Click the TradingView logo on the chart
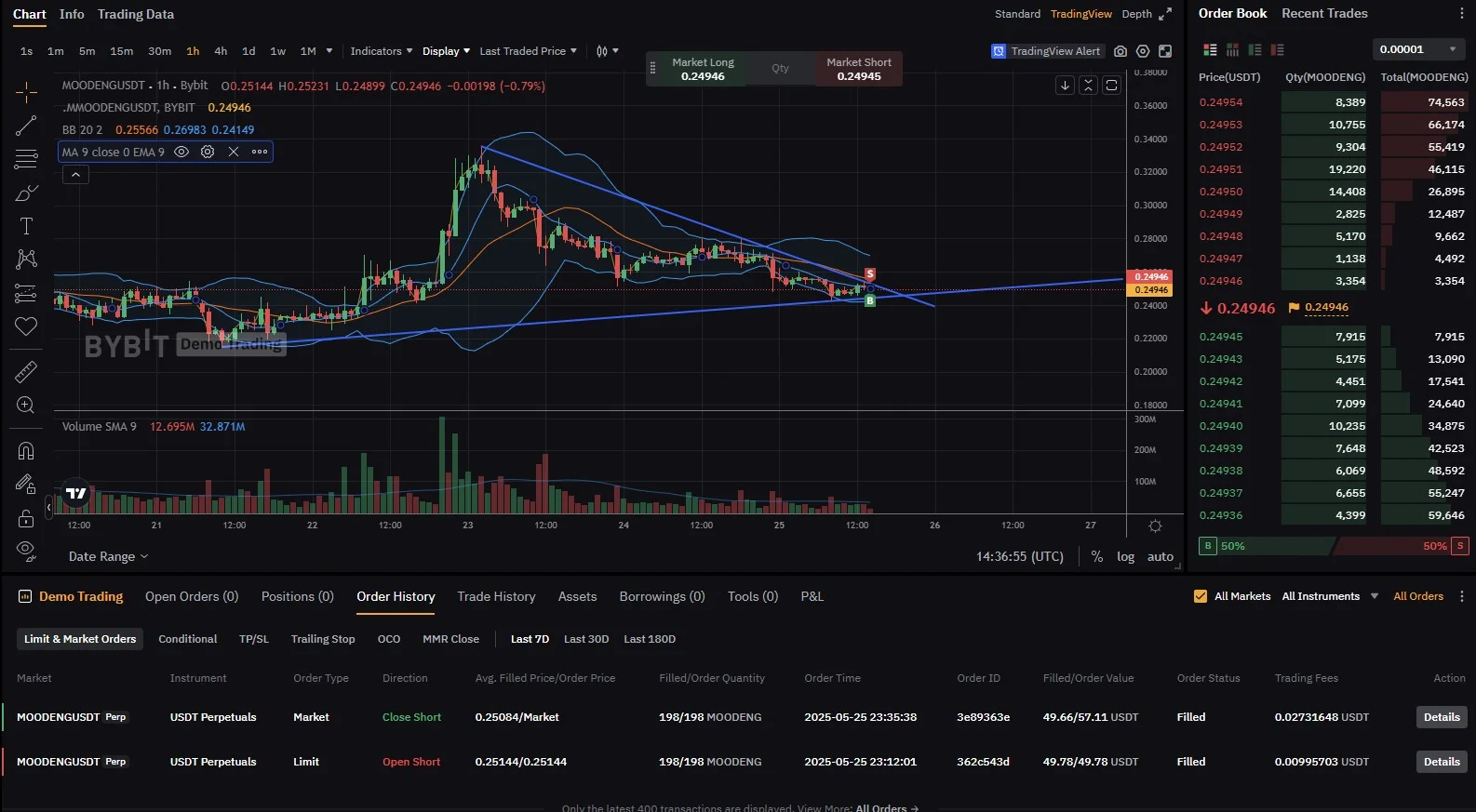 click(x=76, y=494)
